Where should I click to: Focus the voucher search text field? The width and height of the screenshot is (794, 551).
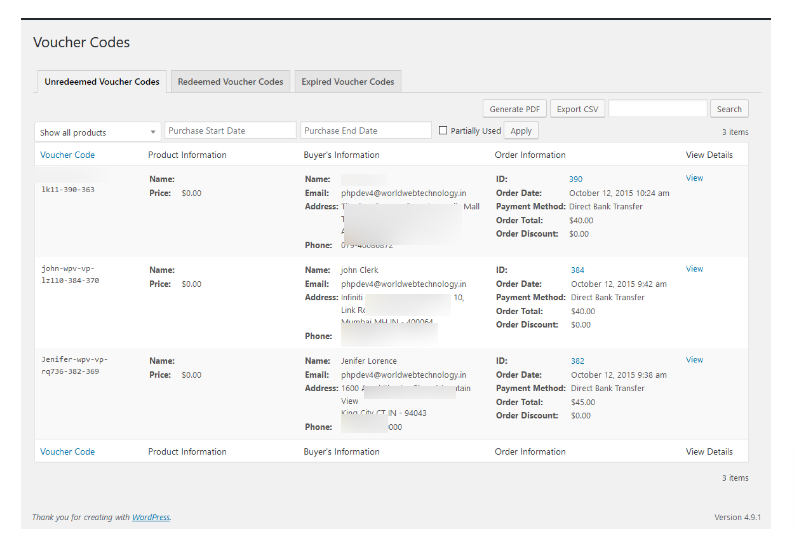(657, 109)
